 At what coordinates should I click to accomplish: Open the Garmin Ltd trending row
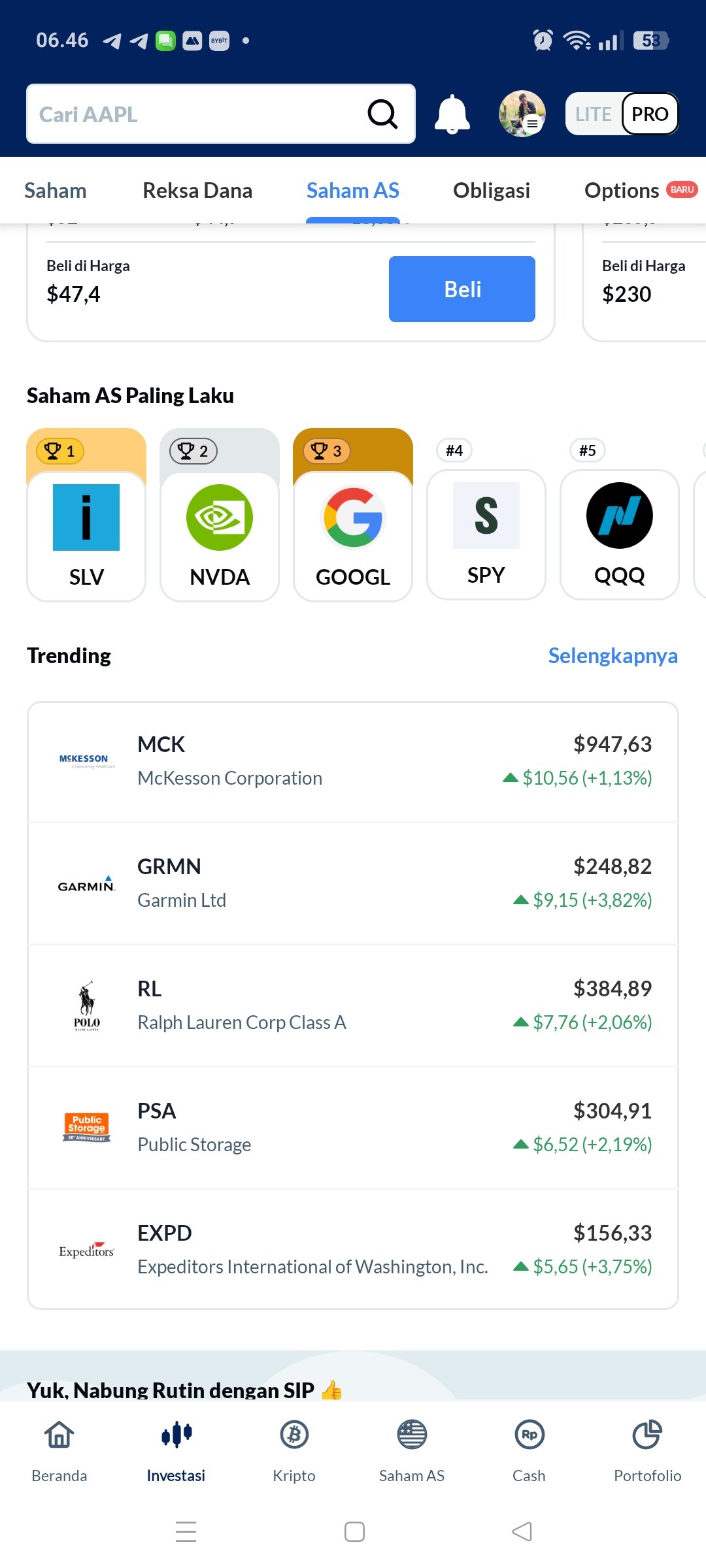click(x=353, y=883)
